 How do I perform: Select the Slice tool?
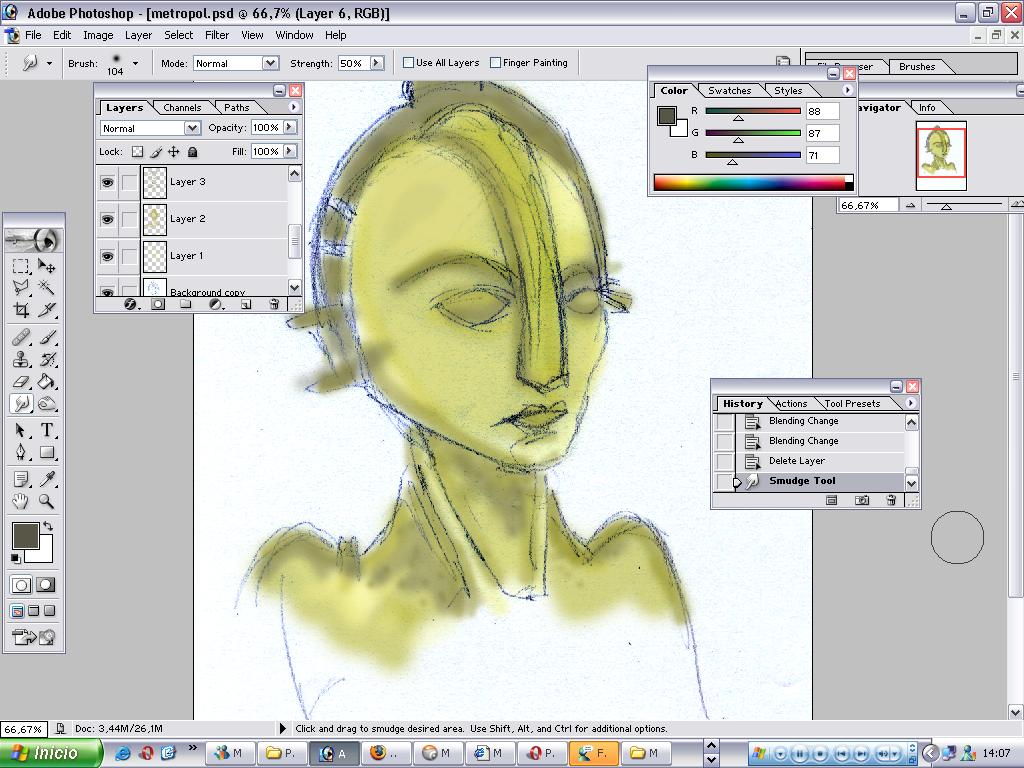click(46, 310)
